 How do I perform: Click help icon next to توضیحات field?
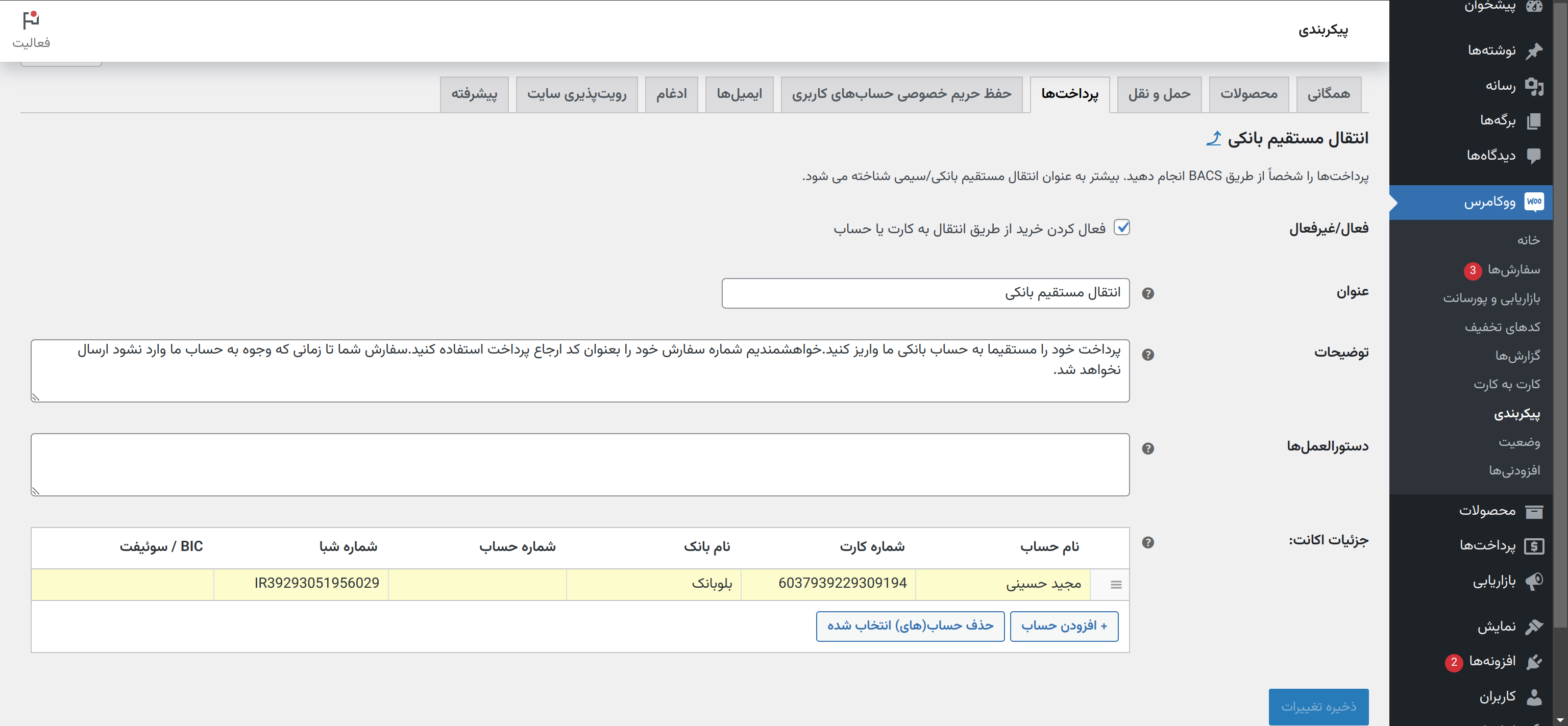pos(1148,355)
